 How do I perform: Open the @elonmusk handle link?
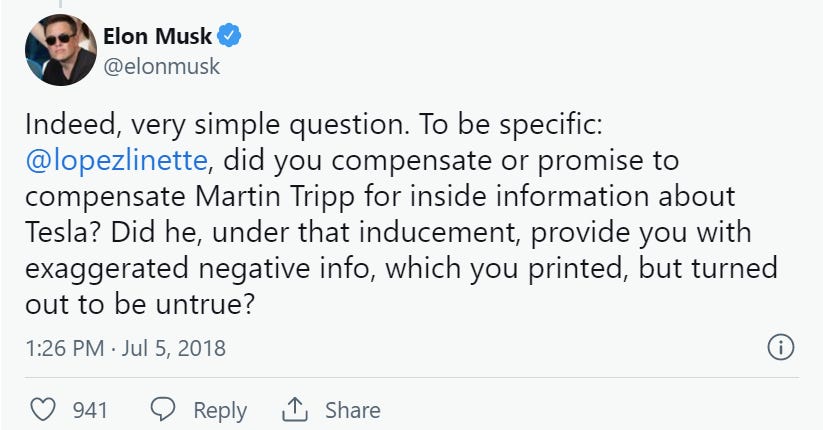(161, 66)
